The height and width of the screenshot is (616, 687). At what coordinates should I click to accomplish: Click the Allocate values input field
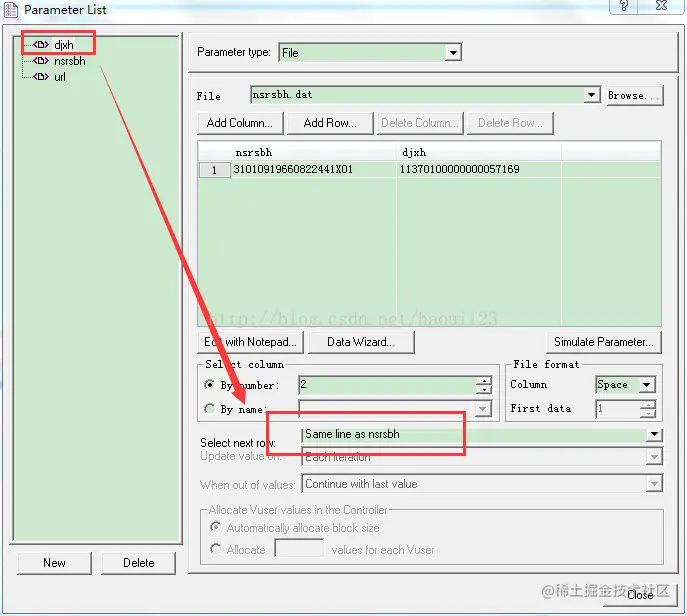[x=299, y=549]
